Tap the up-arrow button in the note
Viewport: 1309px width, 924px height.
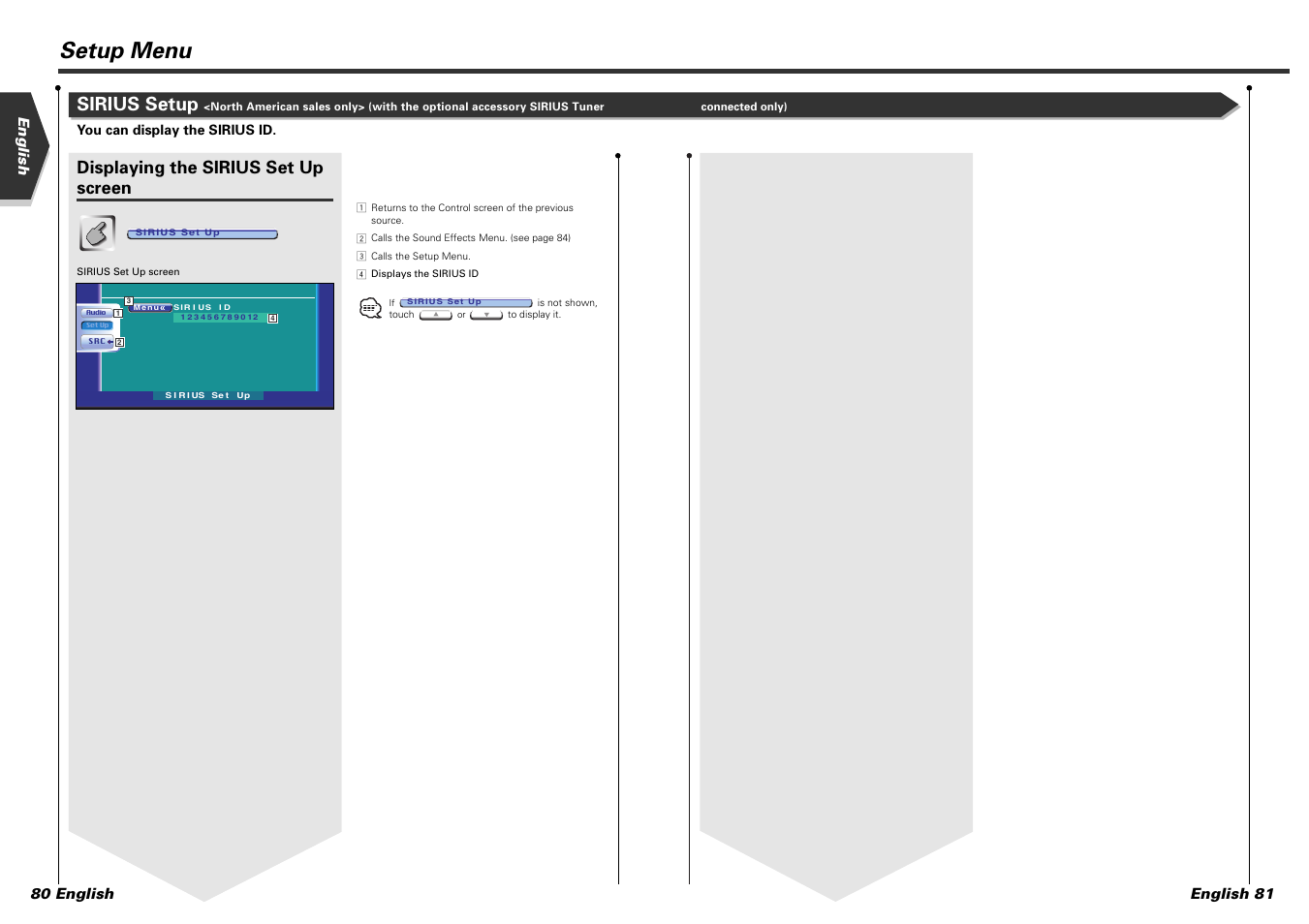pos(436,315)
